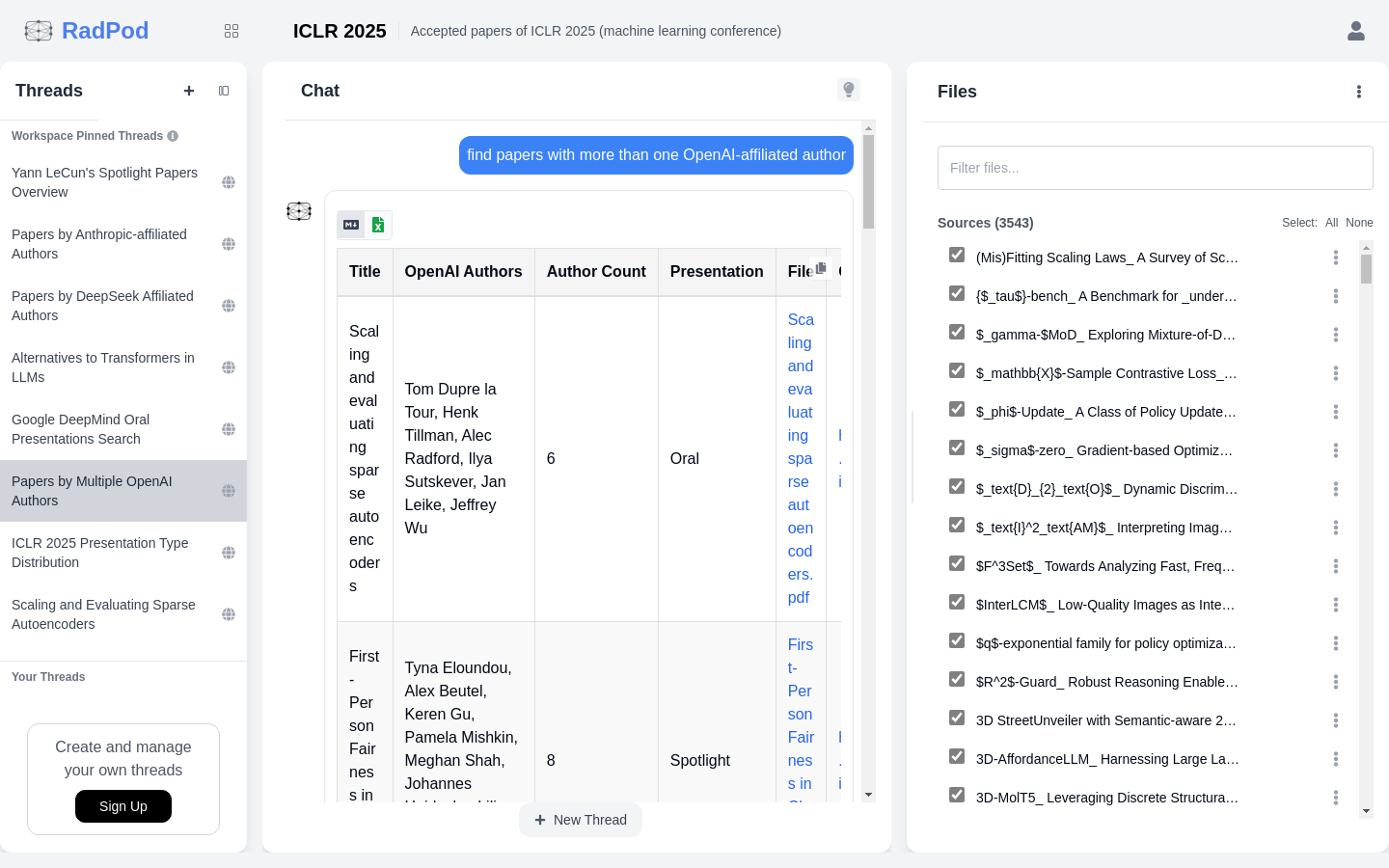Click the files list scrollbar thumb
Viewport: 1389px width, 868px height.
[x=1366, y=269]
